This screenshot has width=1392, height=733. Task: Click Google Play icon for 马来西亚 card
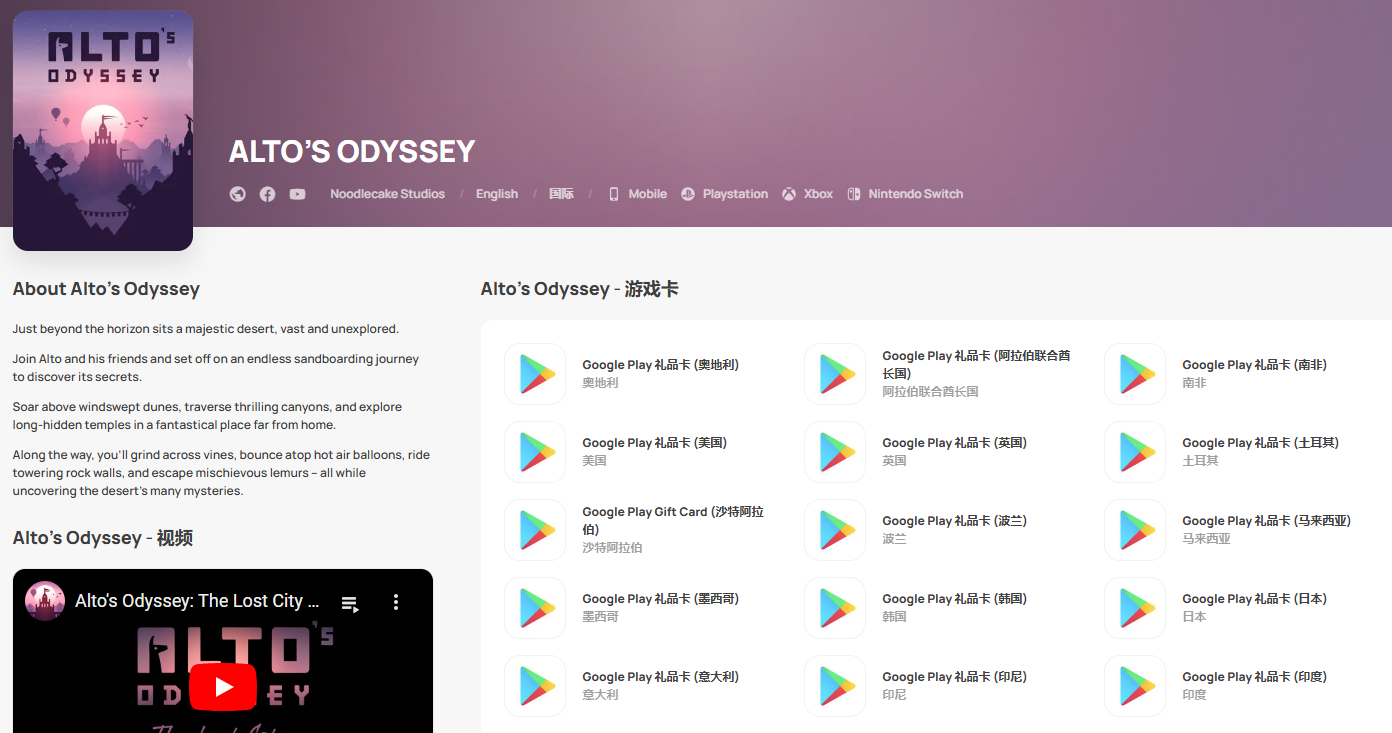pyautogui.click(x=1135, y=530)
